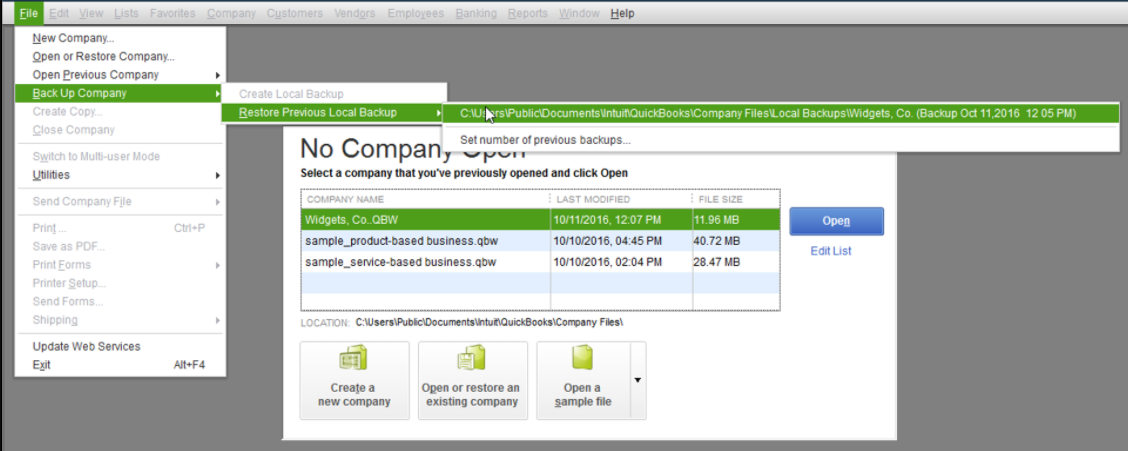This screenshot has width=1128, height=451.
Task: Choose Set number of previous backups
Action: coord(781,140)
